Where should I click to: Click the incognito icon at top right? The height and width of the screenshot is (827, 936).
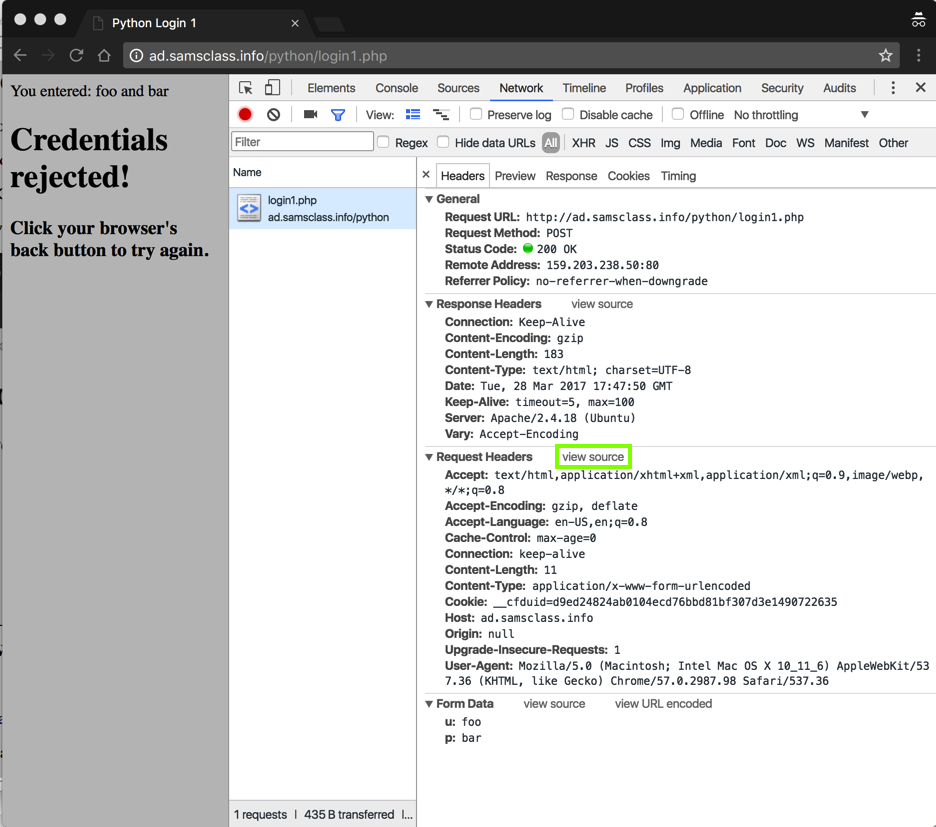tap(918, 20)
